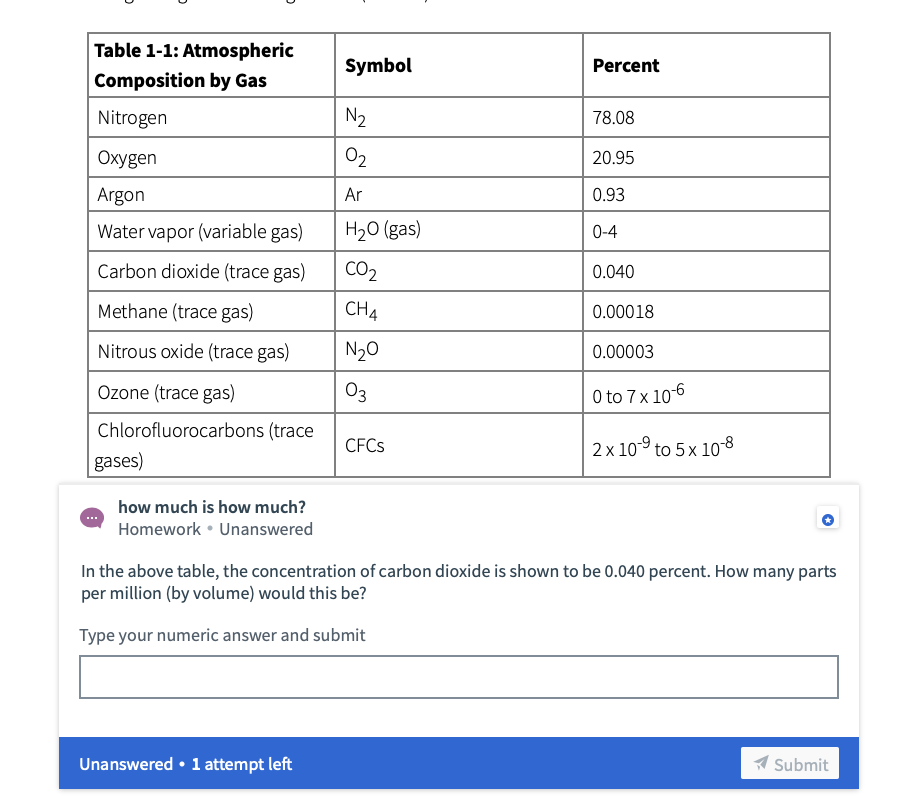Click the blue star bookmark icon
912x808 pixels.
tap(828, 518)
